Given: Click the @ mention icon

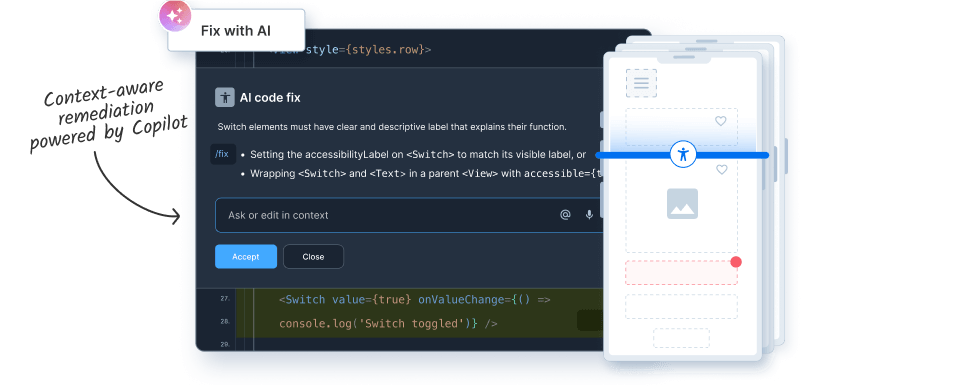Looking at the screenshot, I should click(x=565, y=215).
